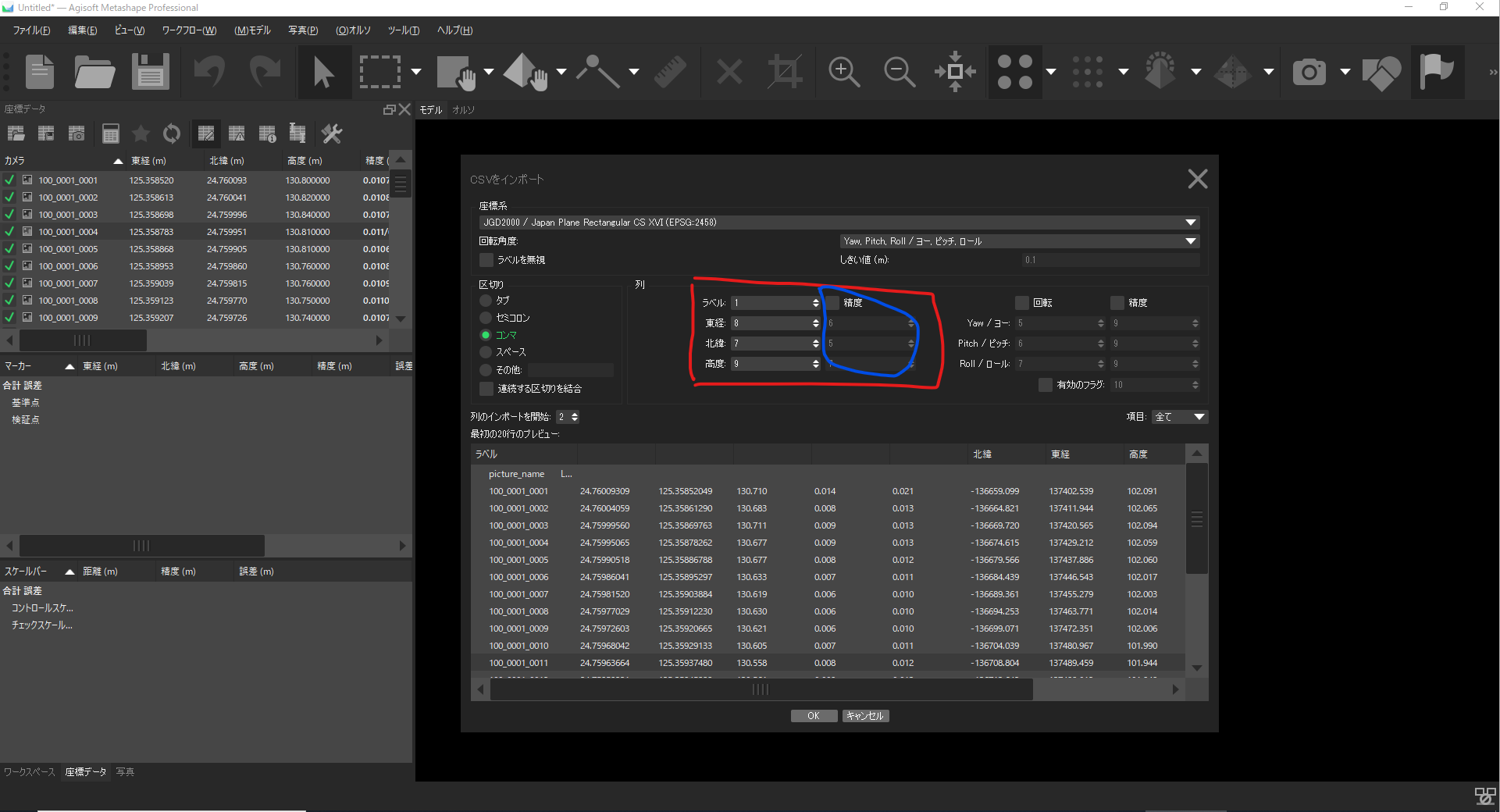The height and width of the screenshot is (812, 1500).
Task: Open the Yaw, Pitch, Roll rotation dropdown
Action: (x=1190, y=241)
